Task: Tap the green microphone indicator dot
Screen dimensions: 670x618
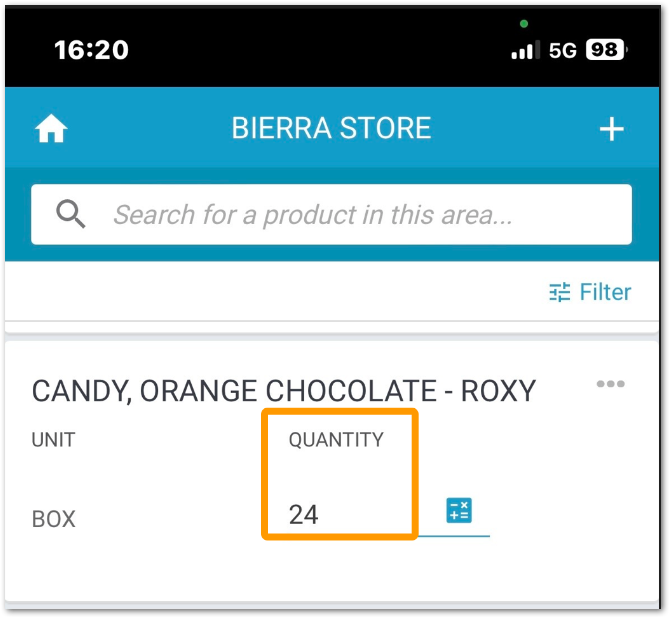Action: [524, 24]
